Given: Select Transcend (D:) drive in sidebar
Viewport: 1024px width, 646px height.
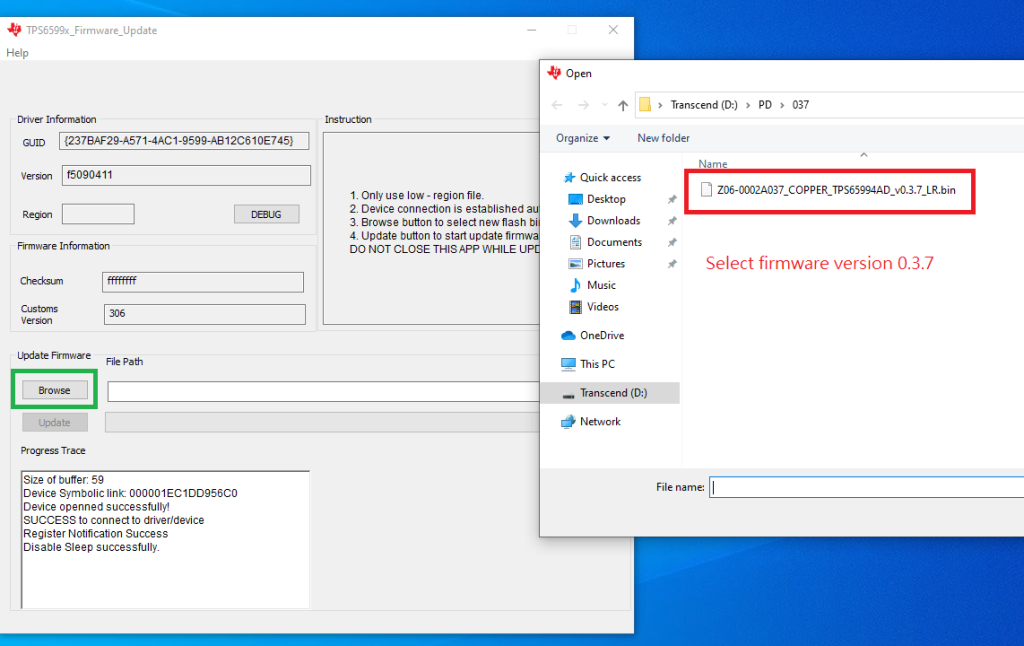Looking at the screenshot, I should click(613, 393).
